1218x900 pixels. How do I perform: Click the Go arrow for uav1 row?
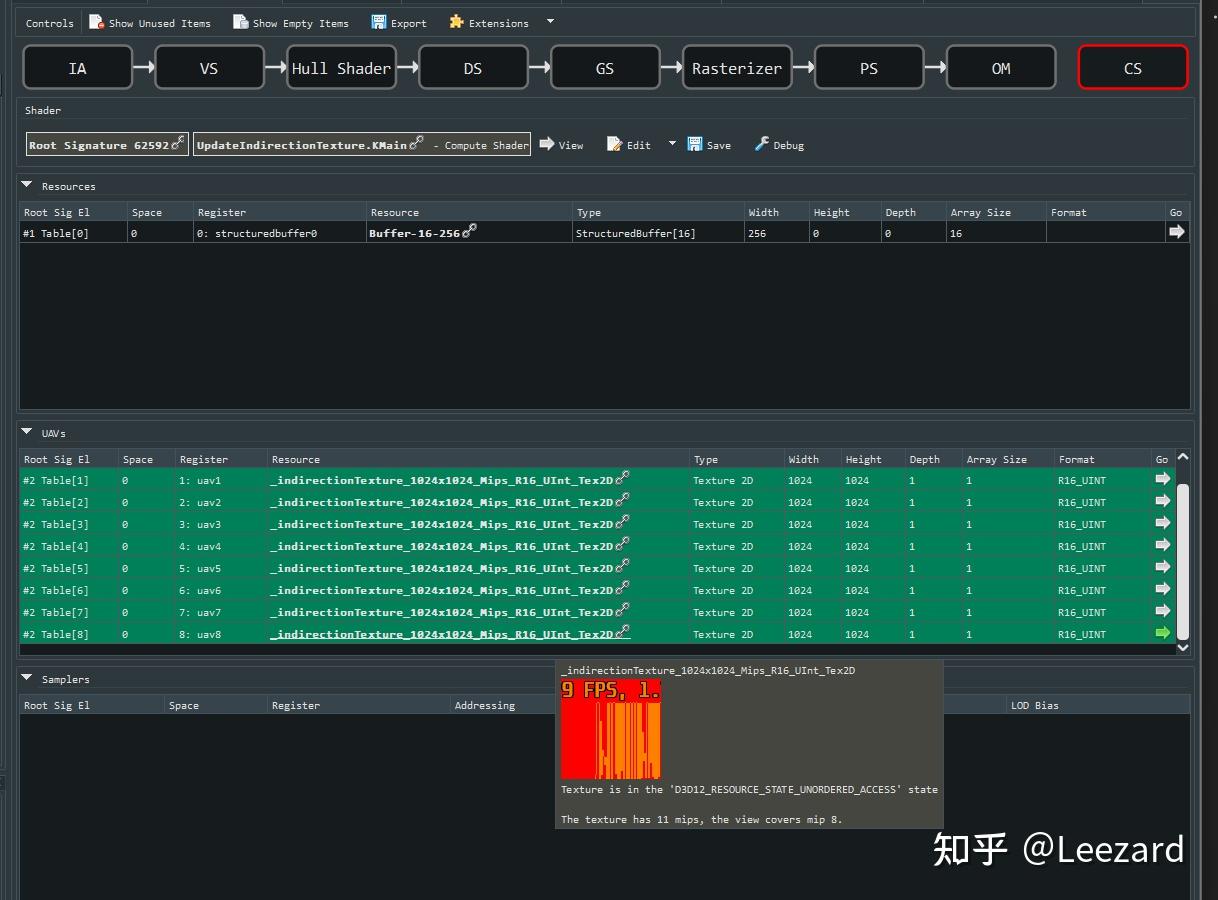[1163, 479]
